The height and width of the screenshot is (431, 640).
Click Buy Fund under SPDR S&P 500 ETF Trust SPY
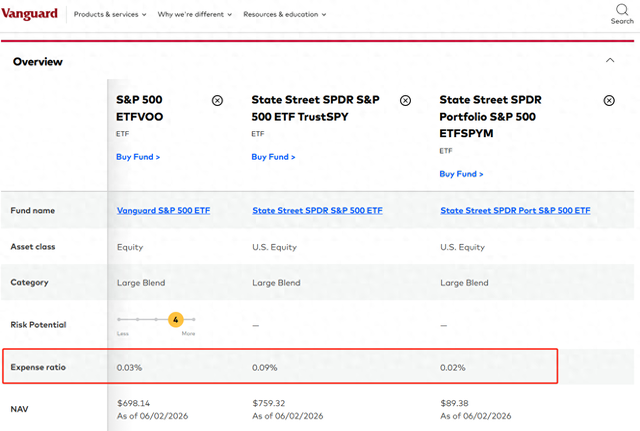click(x=273, y=157)
